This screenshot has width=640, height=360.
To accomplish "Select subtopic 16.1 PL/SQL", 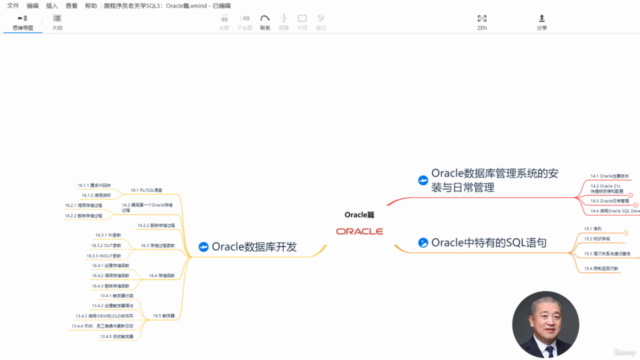I will point(146,190).
